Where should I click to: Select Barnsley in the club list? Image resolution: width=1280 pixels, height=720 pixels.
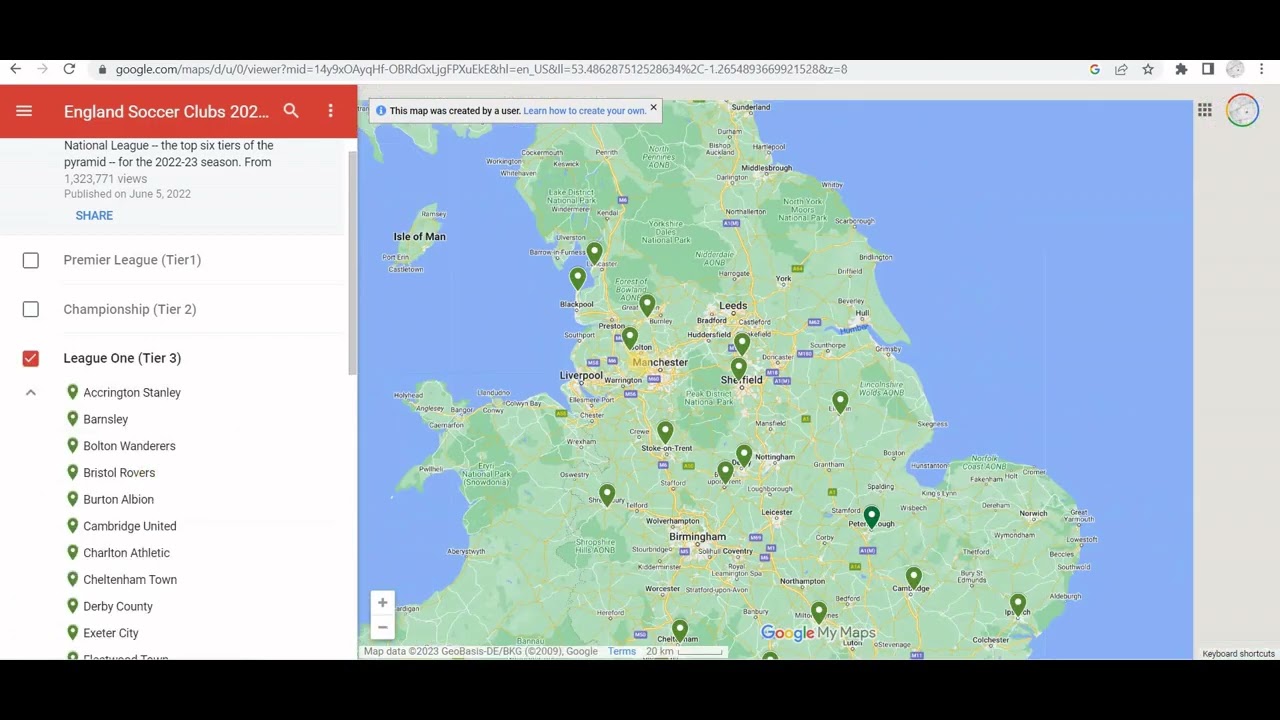[x=106, y=420]
